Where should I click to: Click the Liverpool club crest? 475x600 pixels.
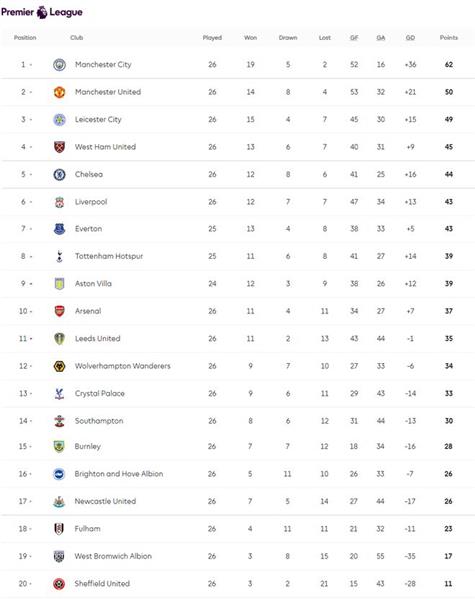tap(59, 202)
